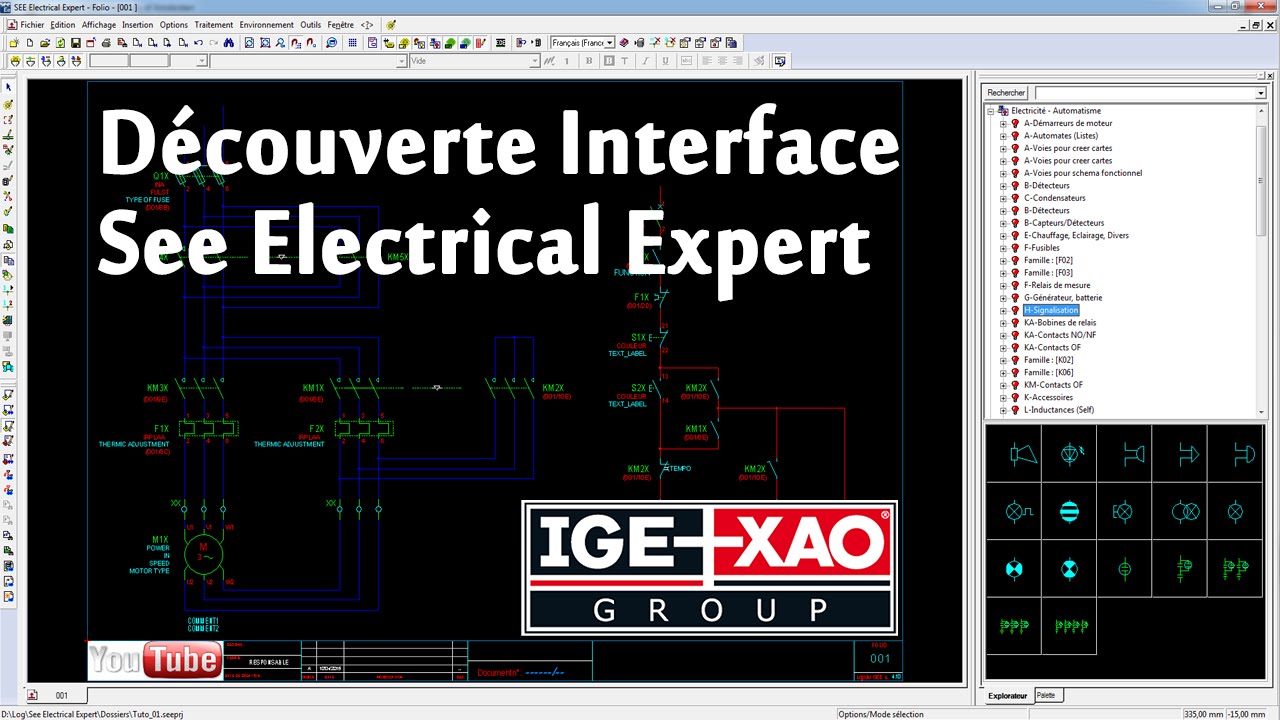This screenshot has height=720, width=1280.
Task: Click the purple book icon next to the language box
Action: [624, 43]
